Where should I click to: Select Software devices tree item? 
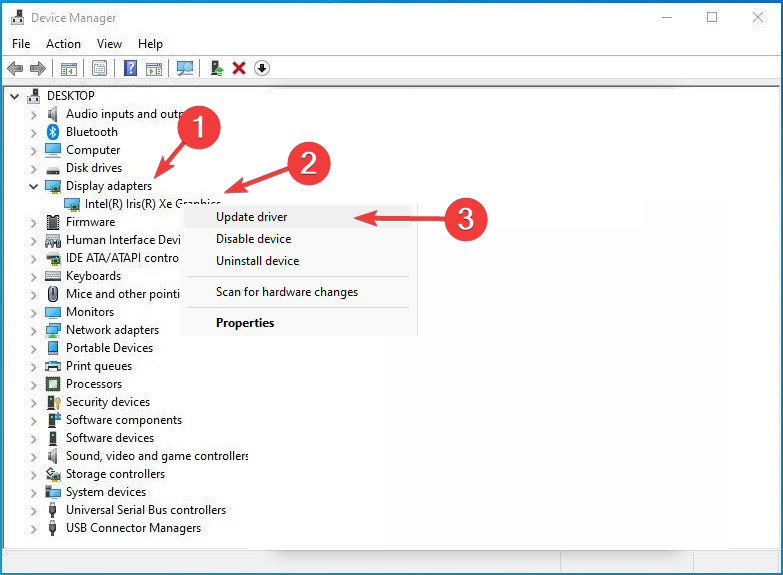click(110, 438)
